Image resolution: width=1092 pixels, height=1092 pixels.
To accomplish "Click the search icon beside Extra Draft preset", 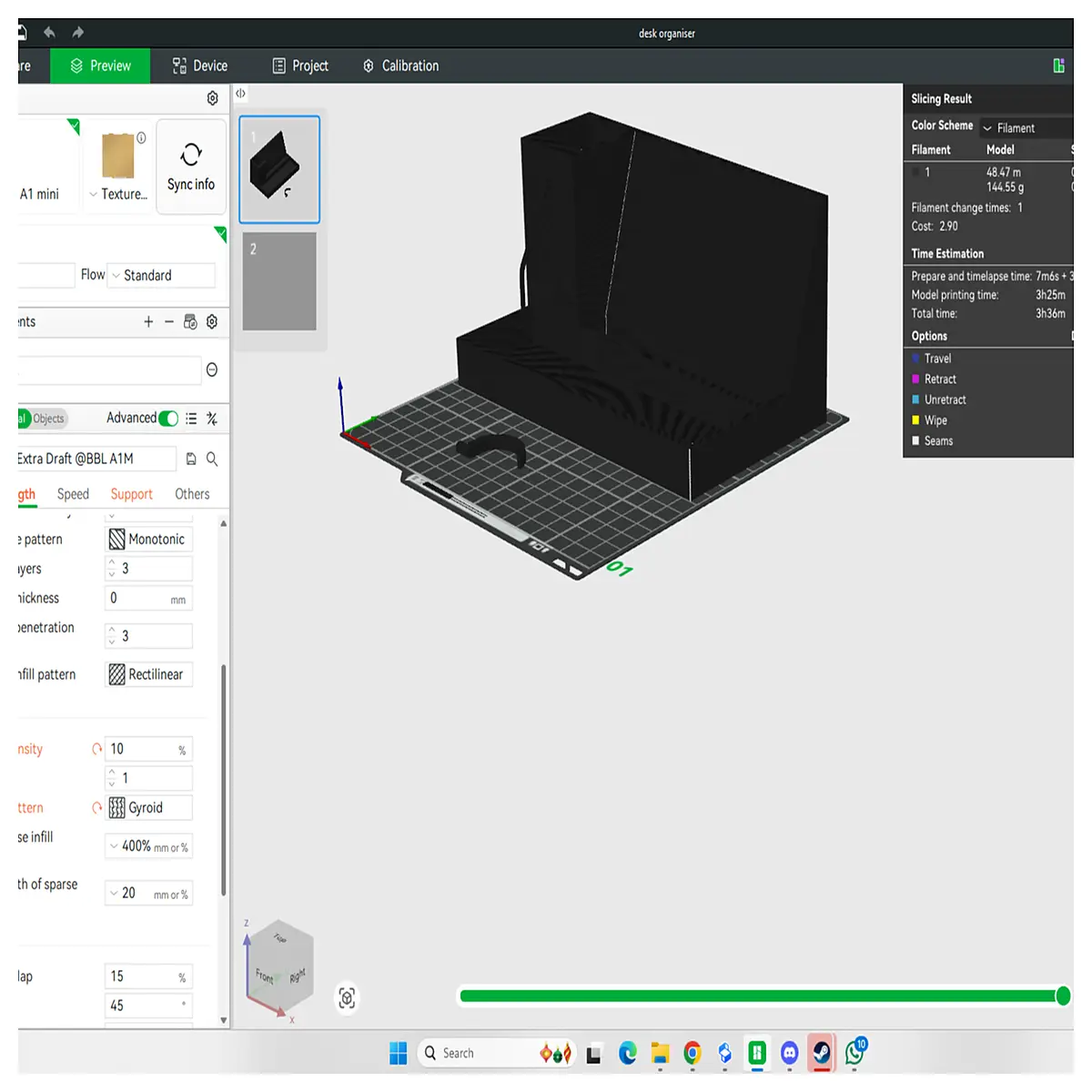I will coord(212,460).
